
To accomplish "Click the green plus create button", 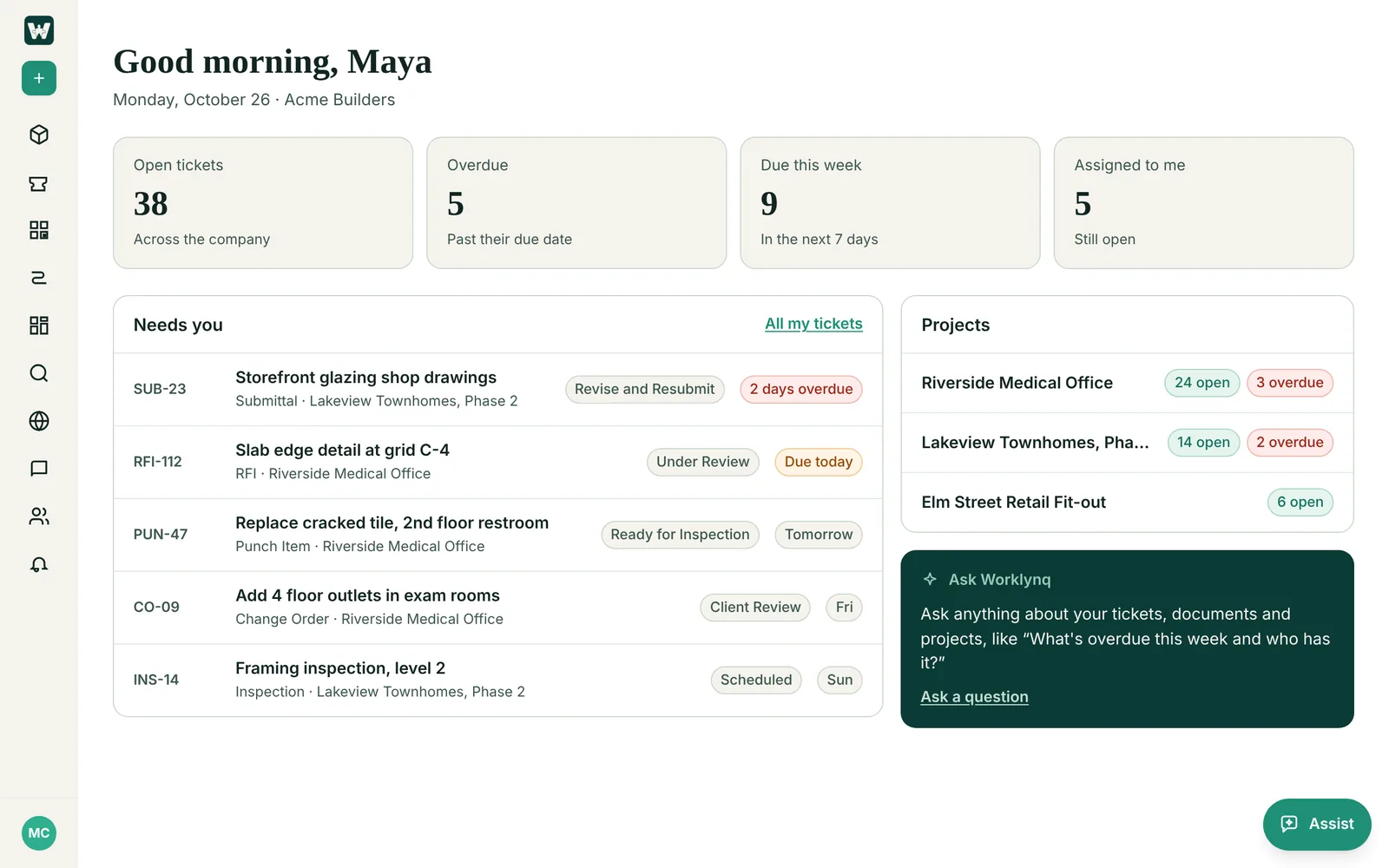I will [39, 78].
